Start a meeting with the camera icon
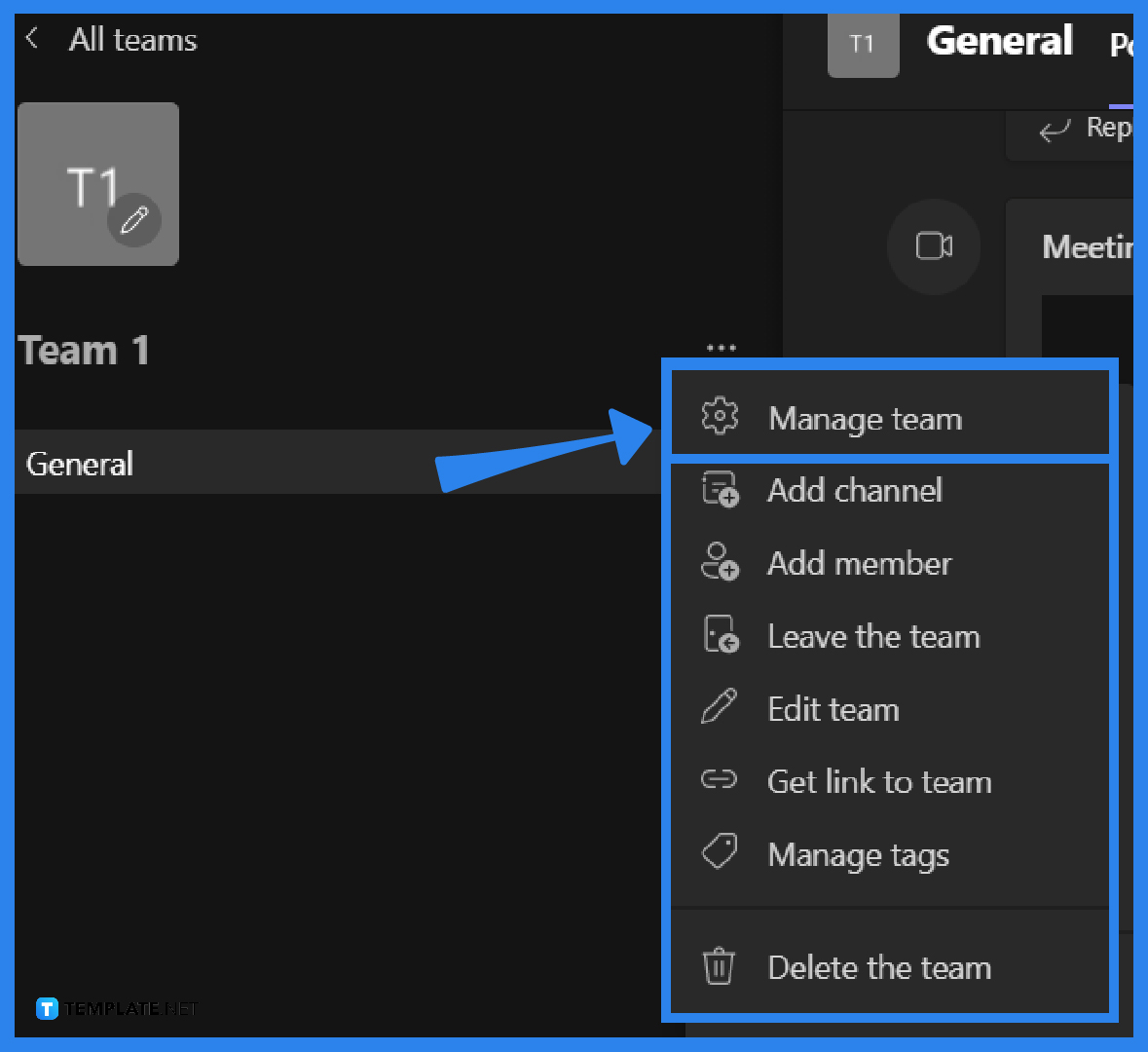 tap(934, 247)
